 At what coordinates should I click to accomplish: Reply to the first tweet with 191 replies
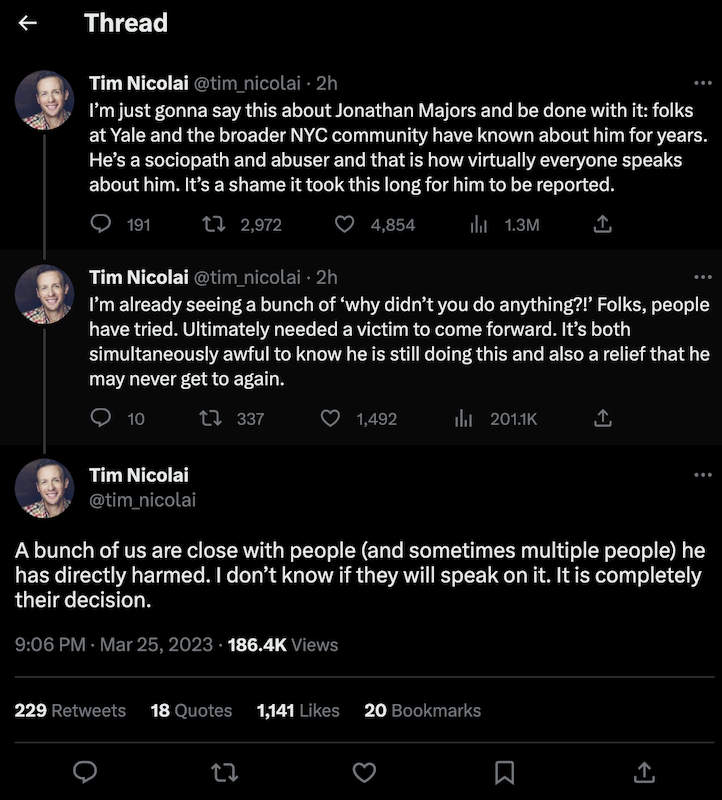pyautogui.click(x=100, y=225)
